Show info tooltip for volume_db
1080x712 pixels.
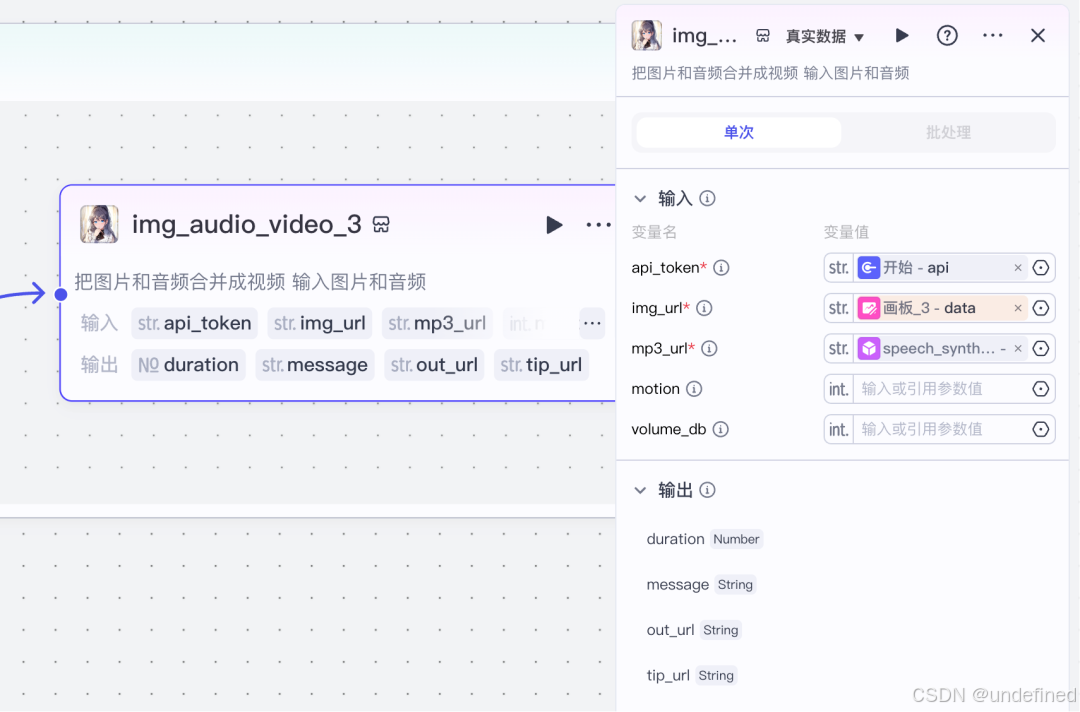click(x=720, y=430)
